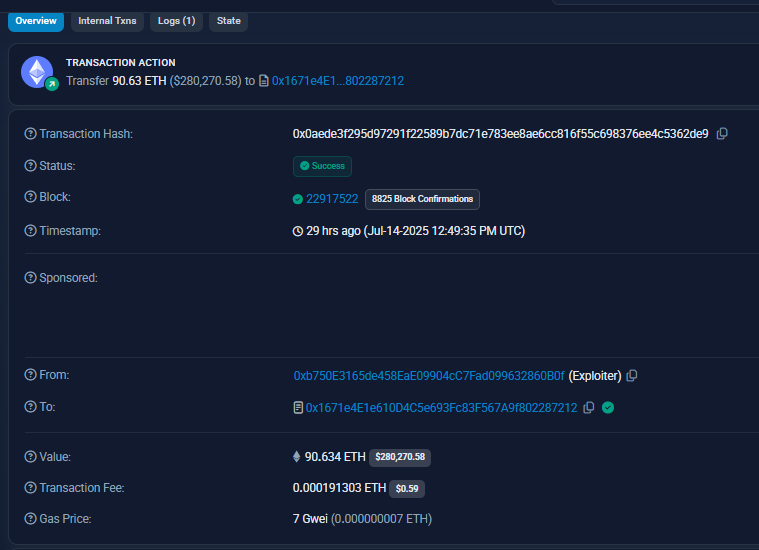Click the help icon beside Transaction Fee
The image size is (759, 550).
30,488
